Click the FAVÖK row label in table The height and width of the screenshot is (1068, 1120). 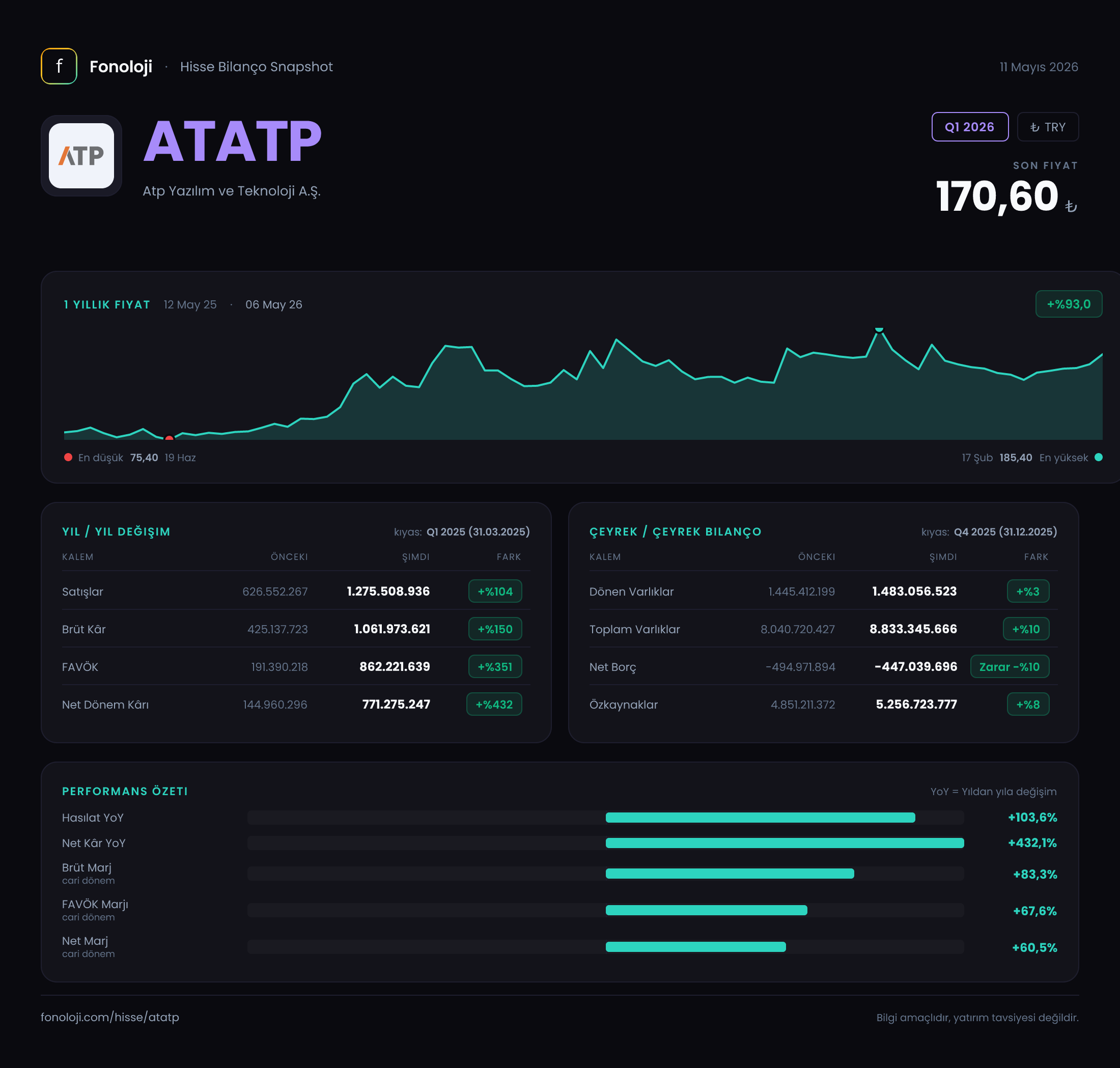(80, 666)
